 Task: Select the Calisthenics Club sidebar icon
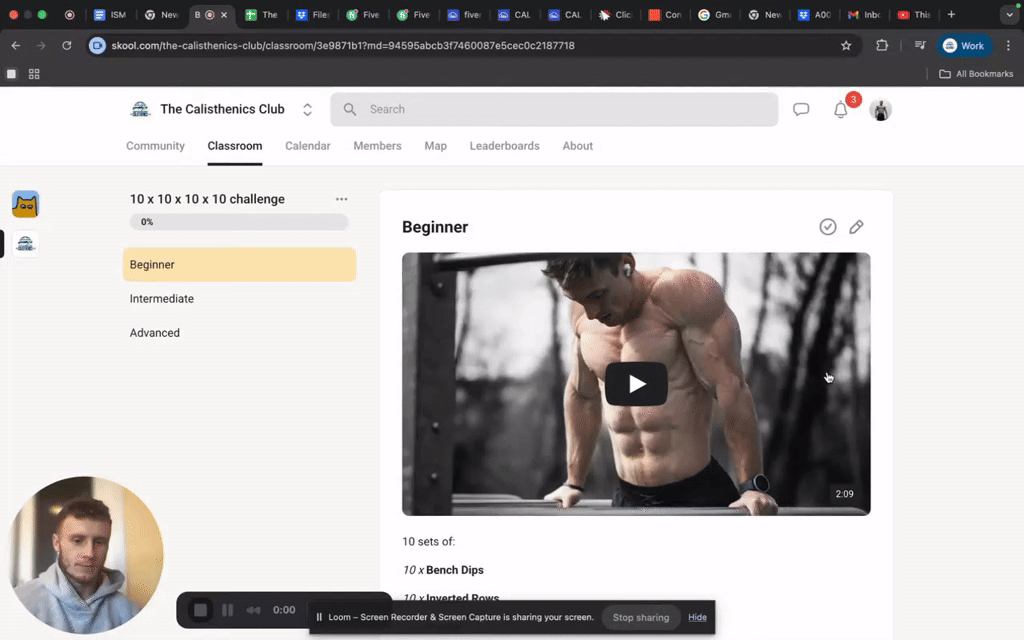tap(25, 244)
